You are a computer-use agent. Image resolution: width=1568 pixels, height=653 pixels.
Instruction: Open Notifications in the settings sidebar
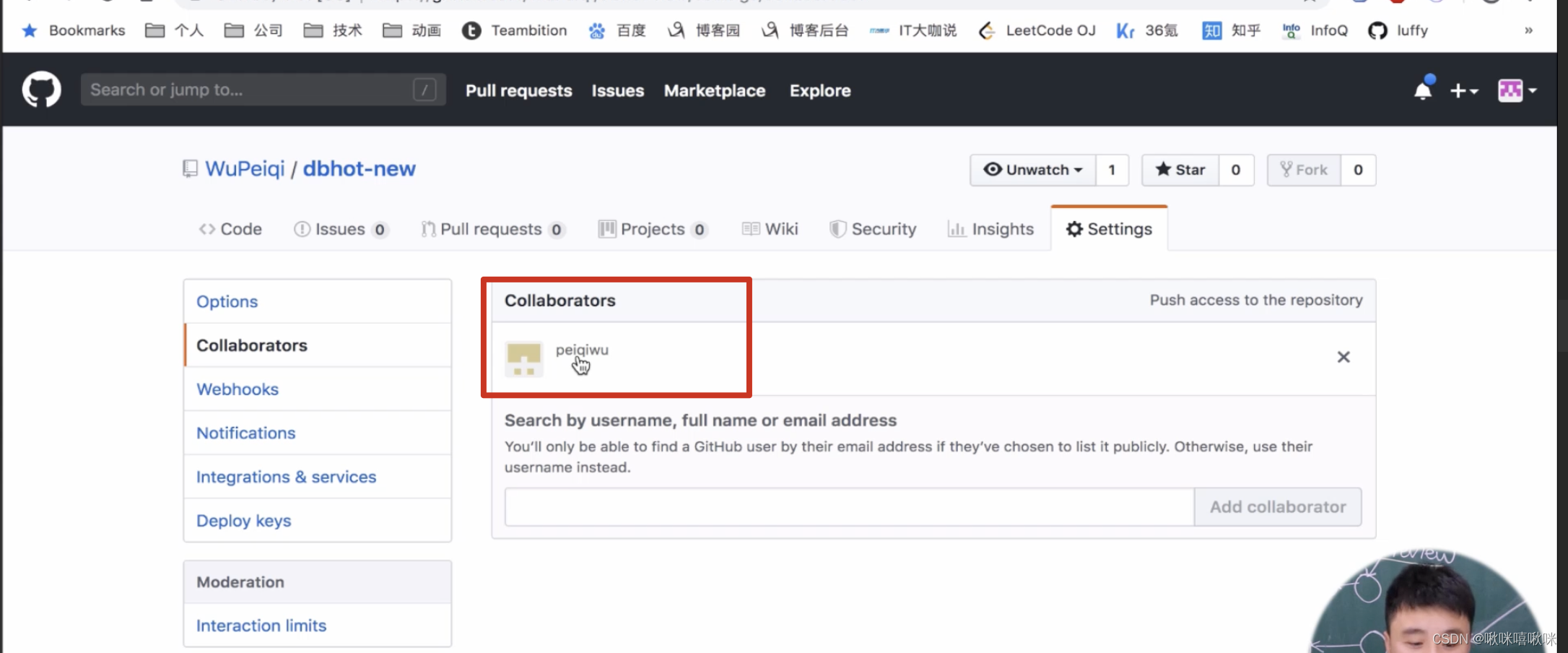(x=318, y=433)
